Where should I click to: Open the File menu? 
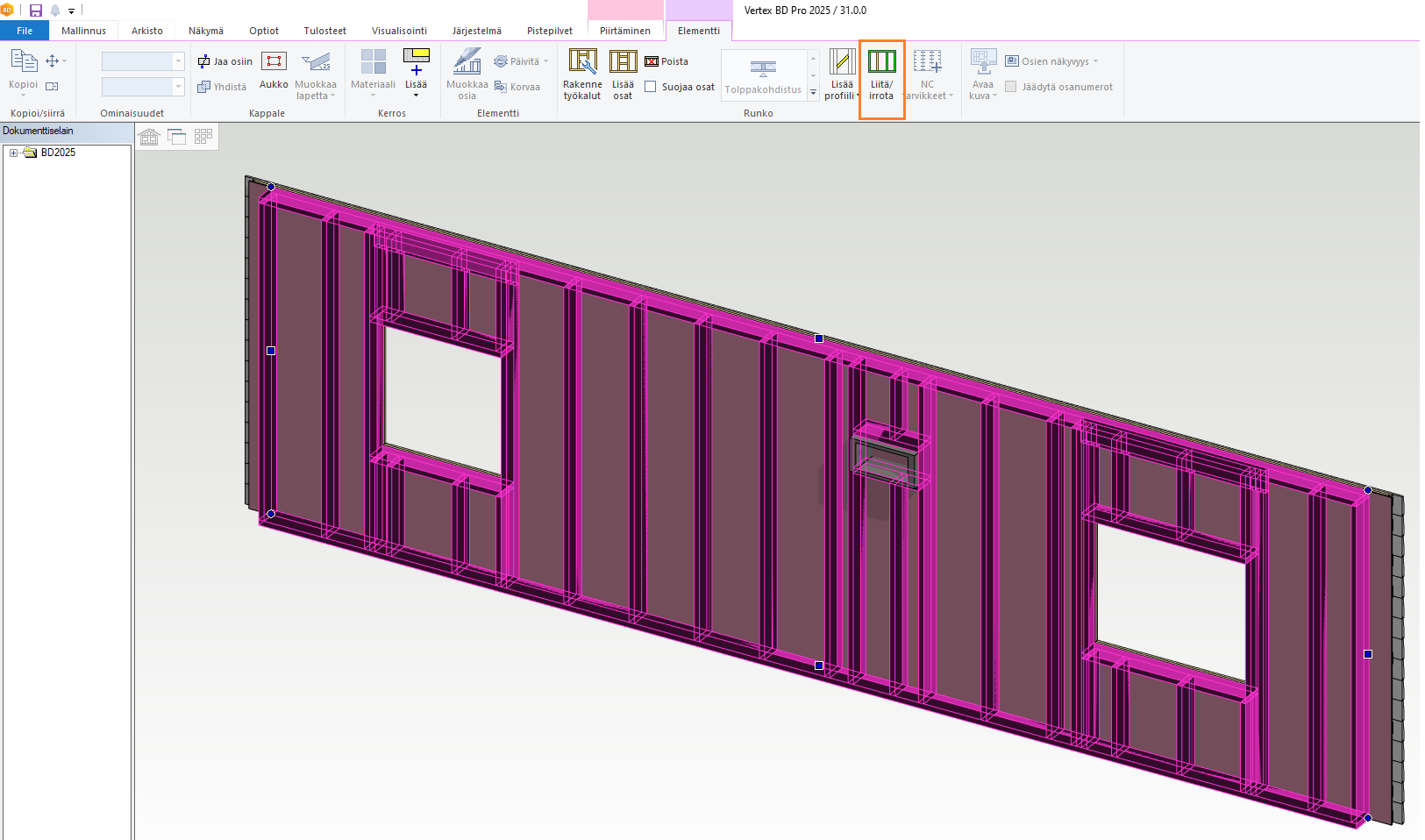25,31
